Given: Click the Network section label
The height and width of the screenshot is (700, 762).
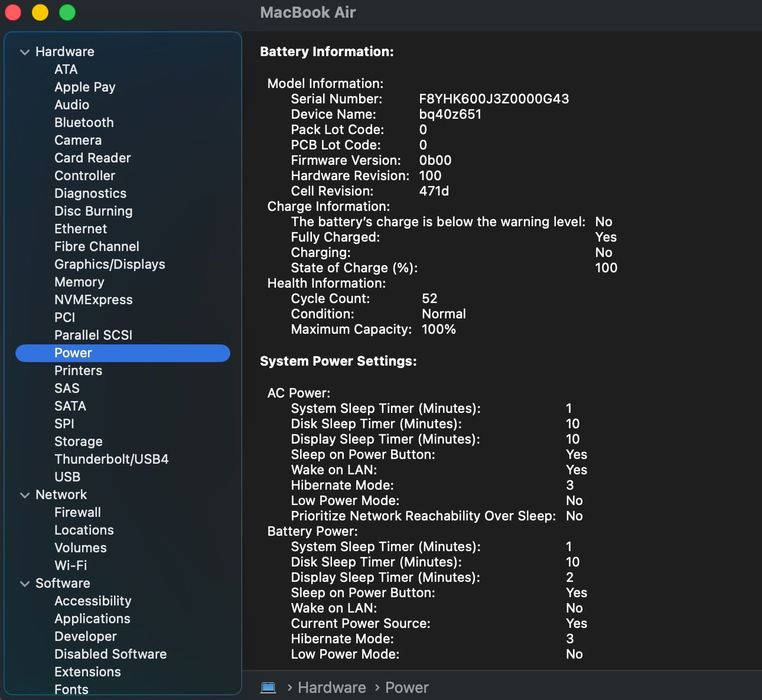Looking at the screenshot, I should [x=61, y=495].
